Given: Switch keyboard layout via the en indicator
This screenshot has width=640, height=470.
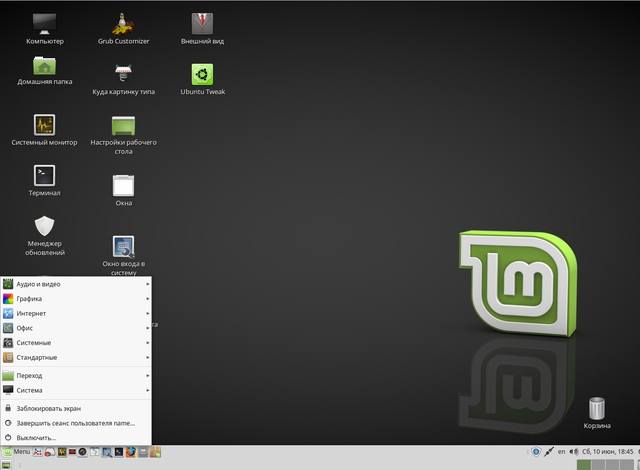Looking at the screenshot, I should (x=562, y=452).
